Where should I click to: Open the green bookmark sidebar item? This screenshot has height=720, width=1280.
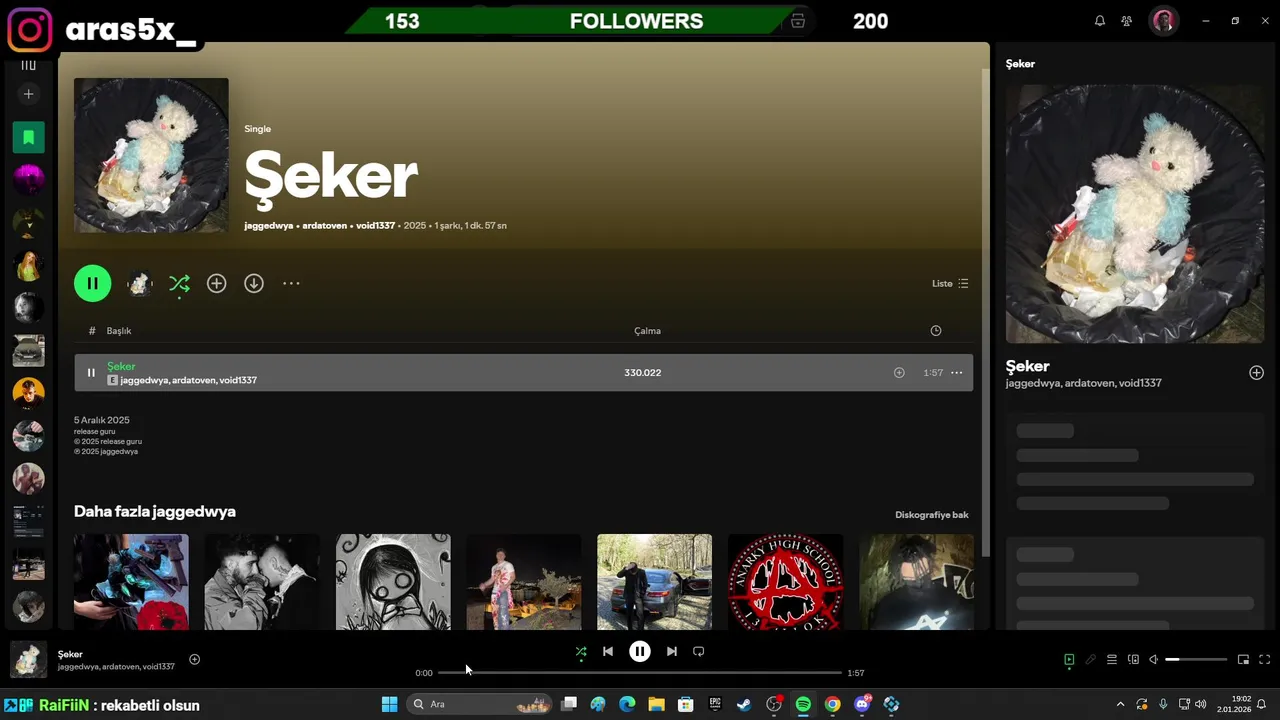(28, 137)
